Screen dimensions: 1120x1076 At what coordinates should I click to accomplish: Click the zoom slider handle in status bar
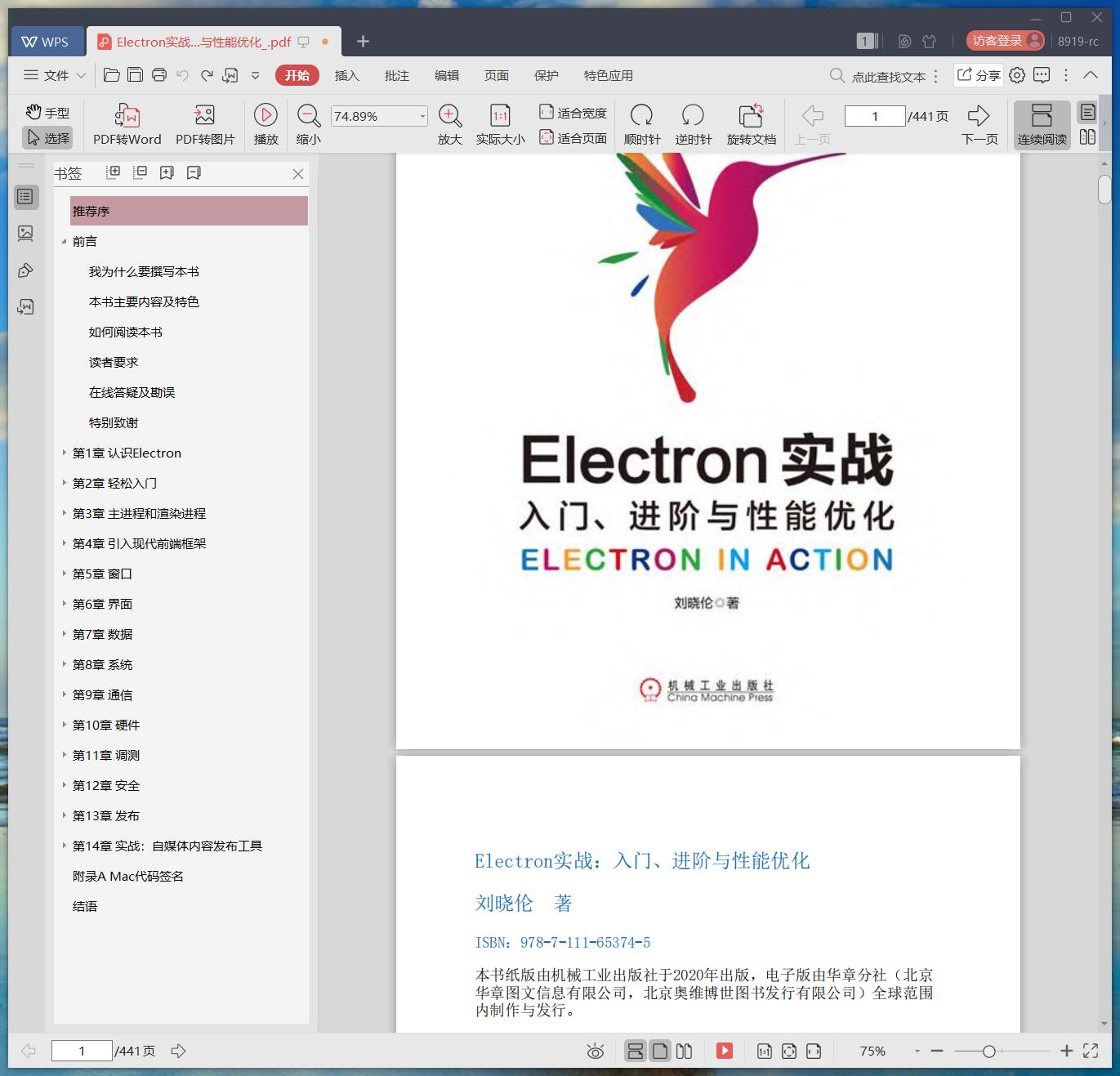tap(988, 1051)
